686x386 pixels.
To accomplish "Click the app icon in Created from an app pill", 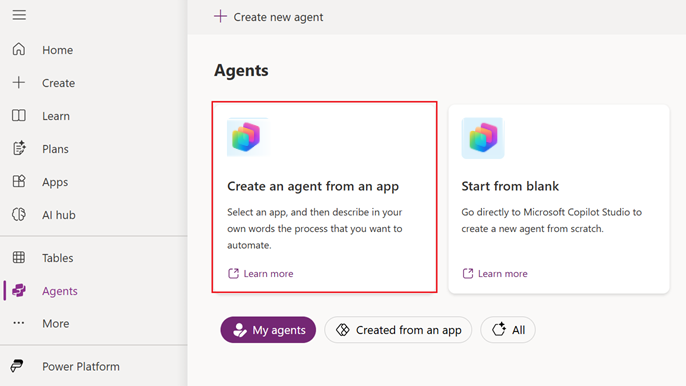I will tap(343, 330).
